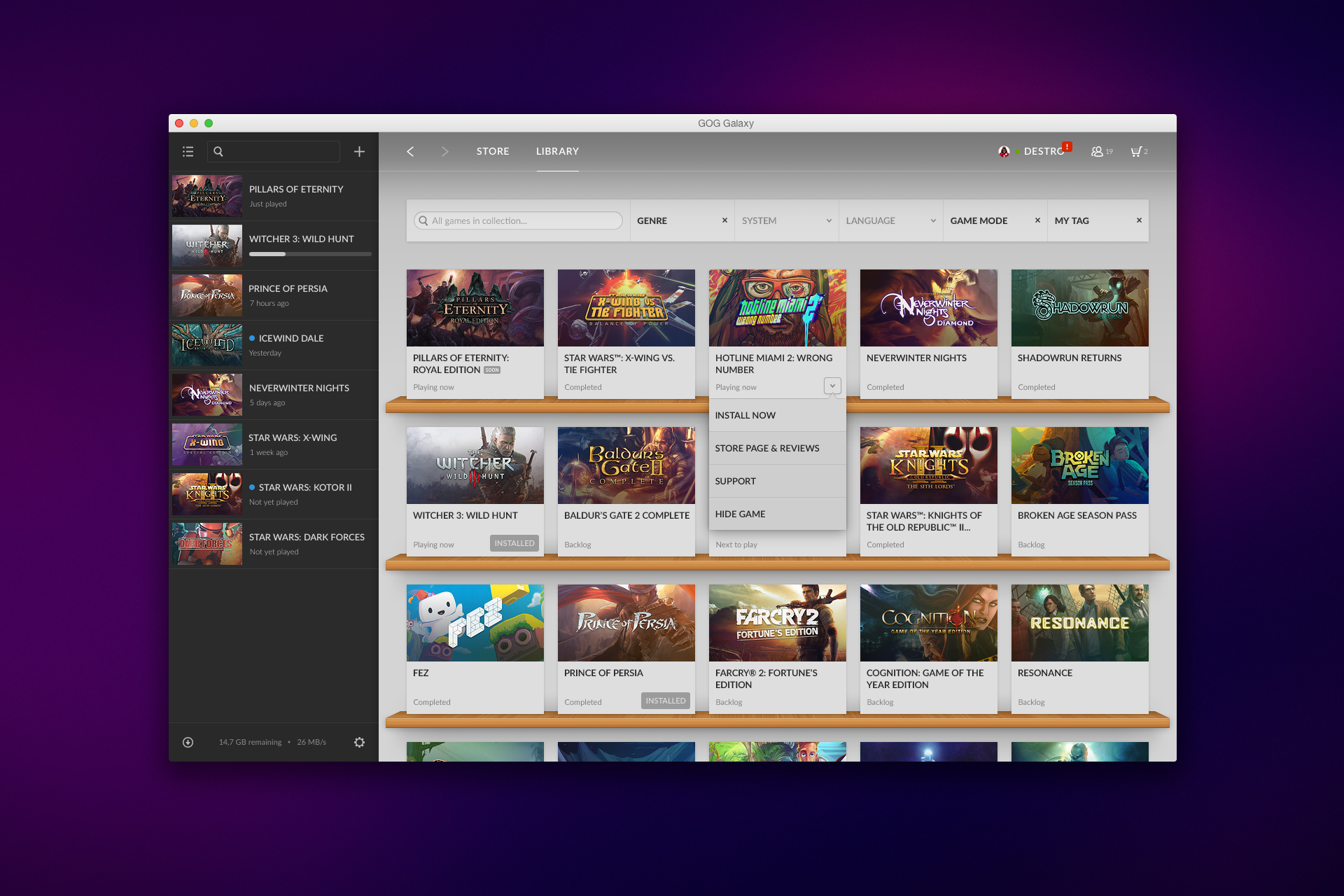The width and height of the screenshot is (1344, 896).
Task: Click on Witcher 3 Wild Hunt thumbnail
Action: [x=477, y=463]
